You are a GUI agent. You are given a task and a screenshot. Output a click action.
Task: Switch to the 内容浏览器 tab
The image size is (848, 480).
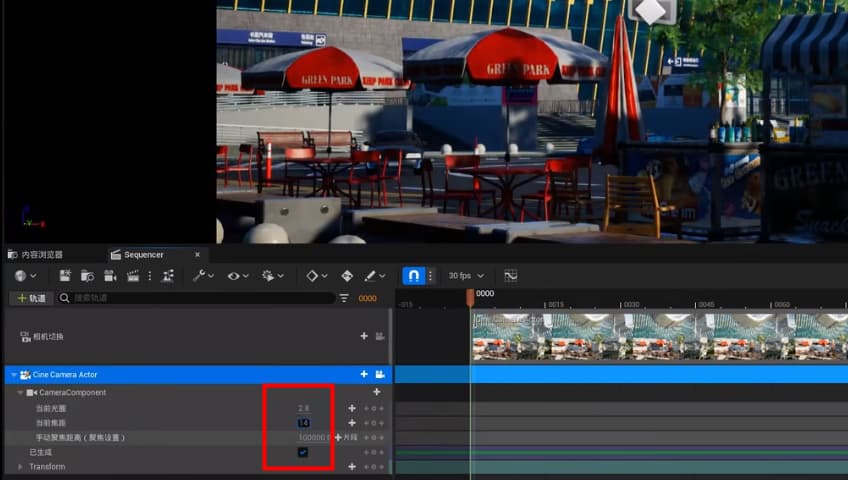tap(36, 255)
